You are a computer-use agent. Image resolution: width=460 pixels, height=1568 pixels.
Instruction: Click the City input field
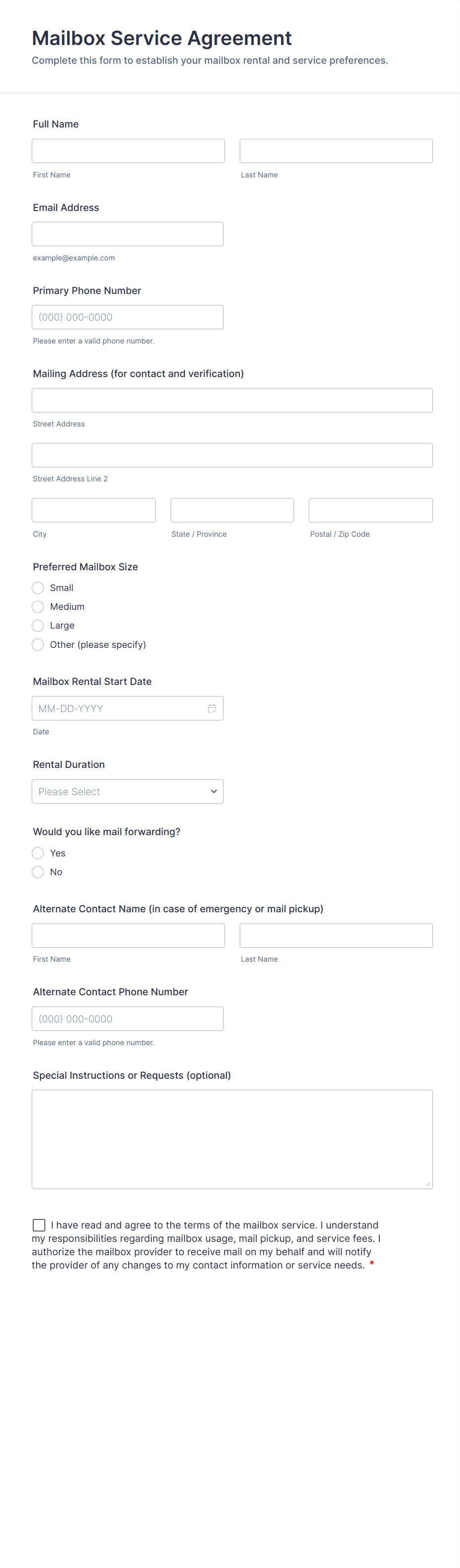pyautogui.click(x=93, y=510)
